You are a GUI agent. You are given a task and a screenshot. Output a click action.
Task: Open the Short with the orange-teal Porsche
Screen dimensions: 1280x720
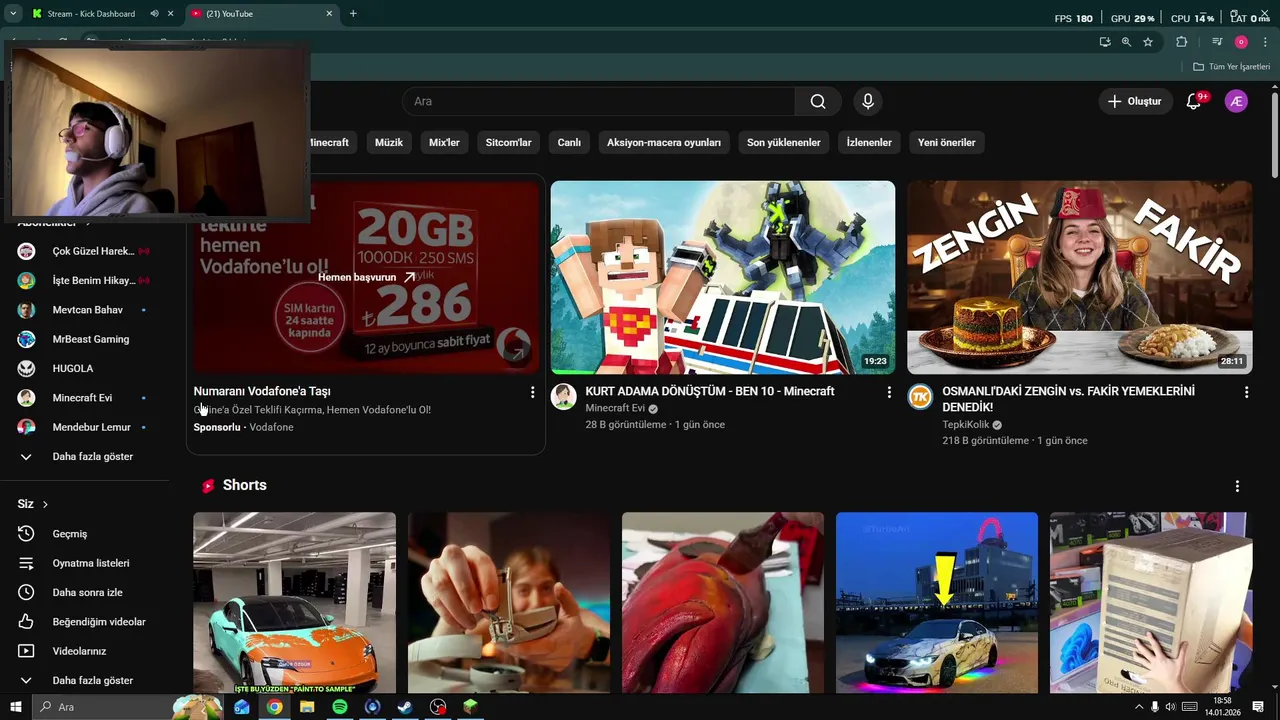click(294, 602)
